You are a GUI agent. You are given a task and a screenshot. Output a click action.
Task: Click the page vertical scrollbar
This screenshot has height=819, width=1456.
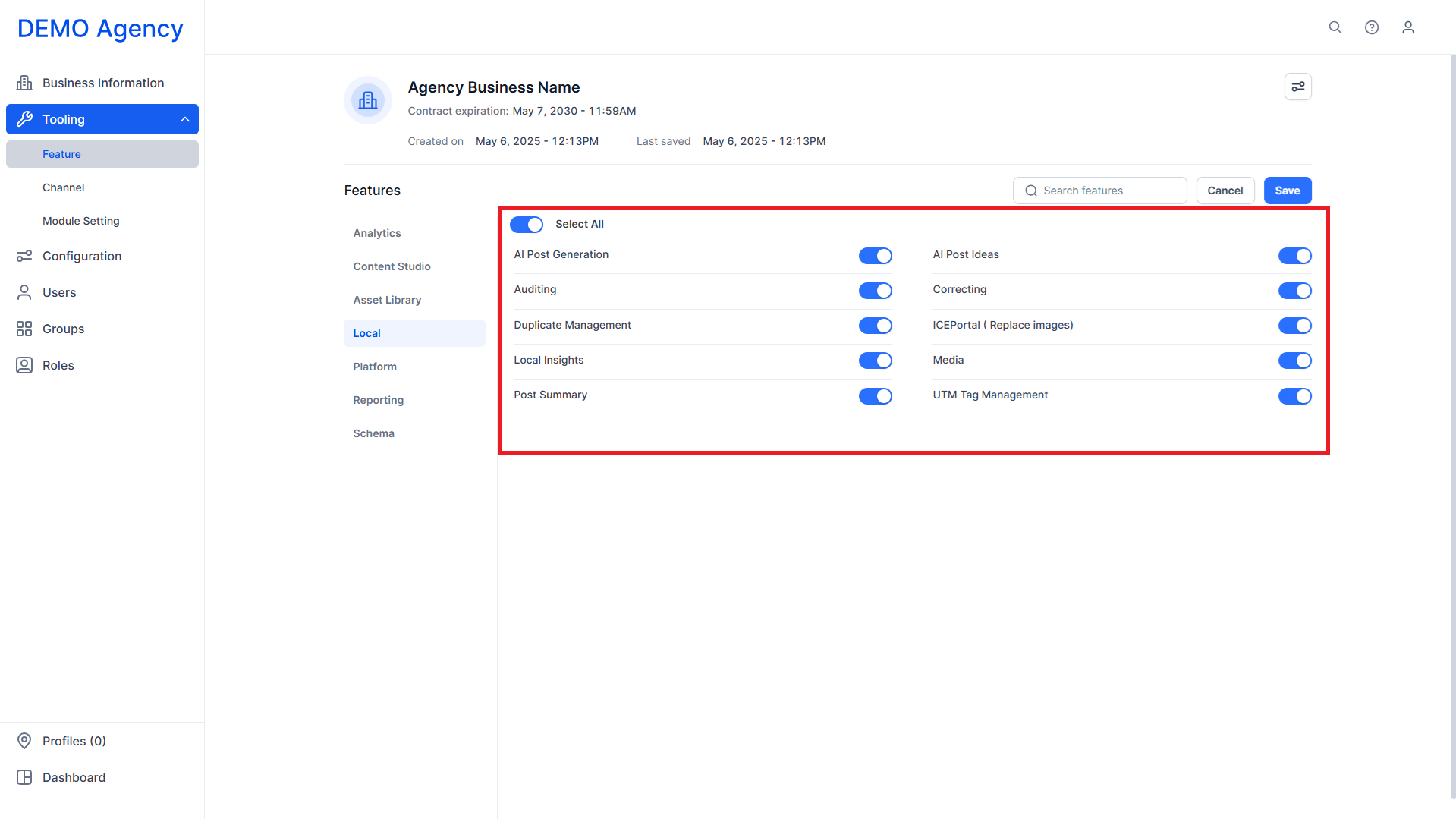coord(1452,425)
